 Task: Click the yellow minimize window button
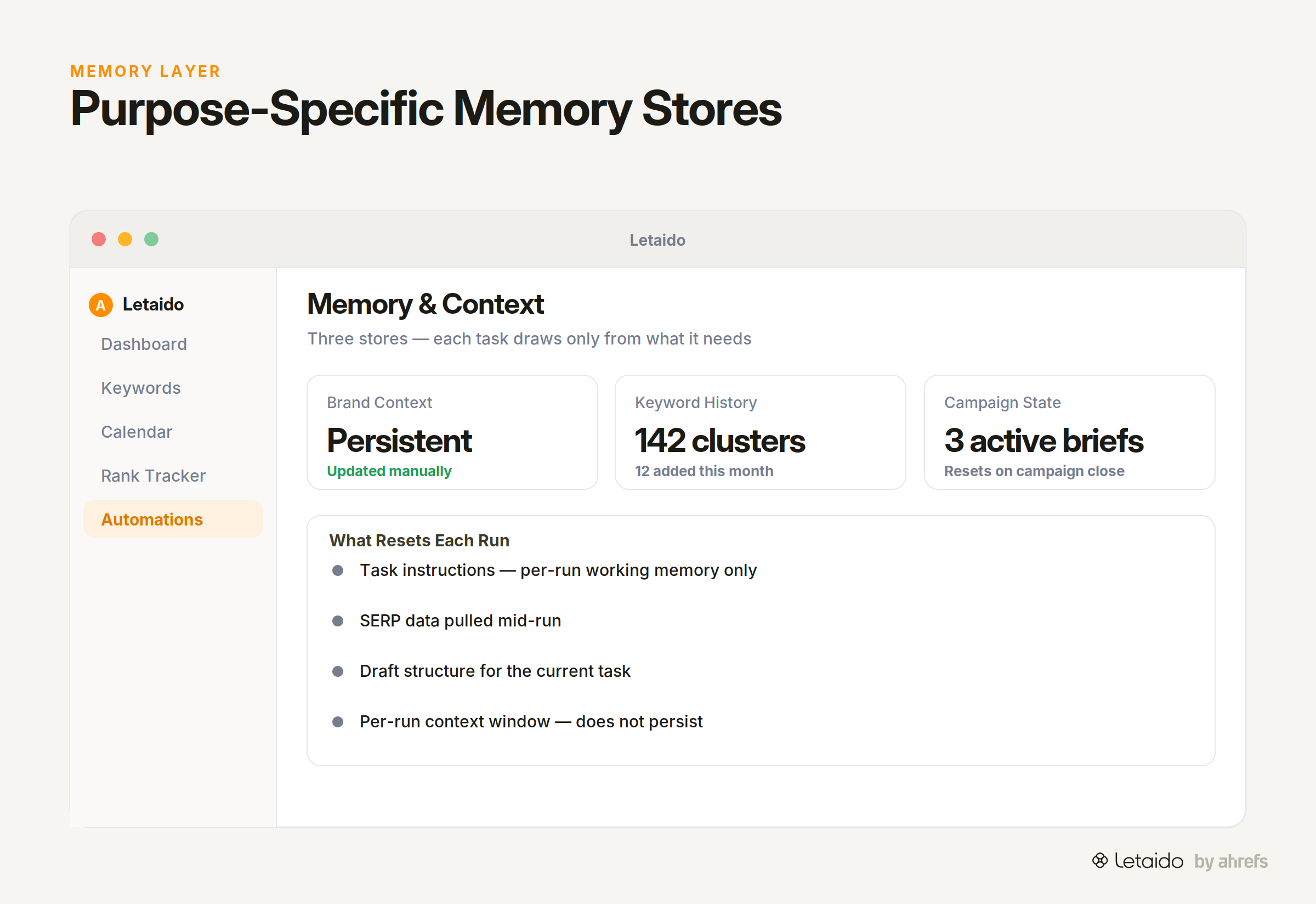pos(125,239)
